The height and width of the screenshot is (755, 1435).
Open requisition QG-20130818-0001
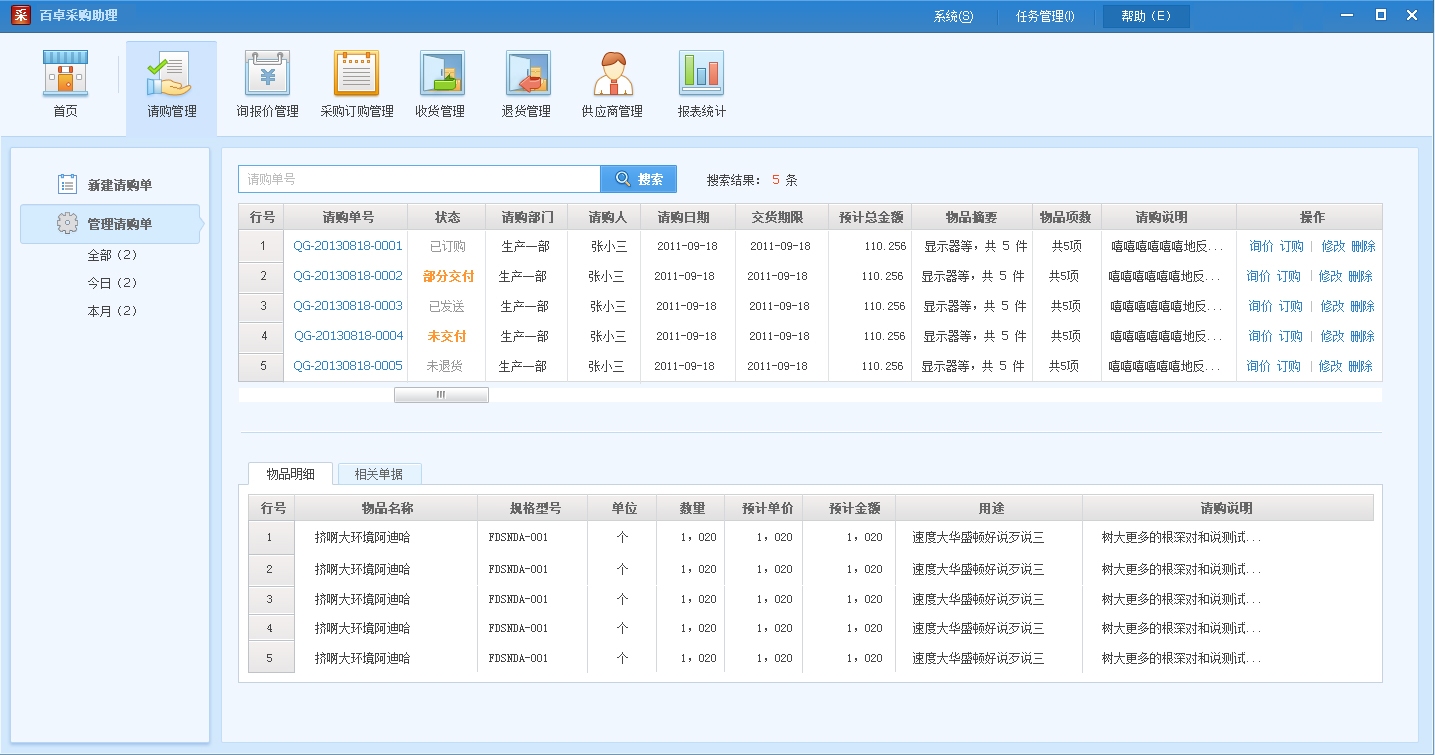[x=348, y=246]
